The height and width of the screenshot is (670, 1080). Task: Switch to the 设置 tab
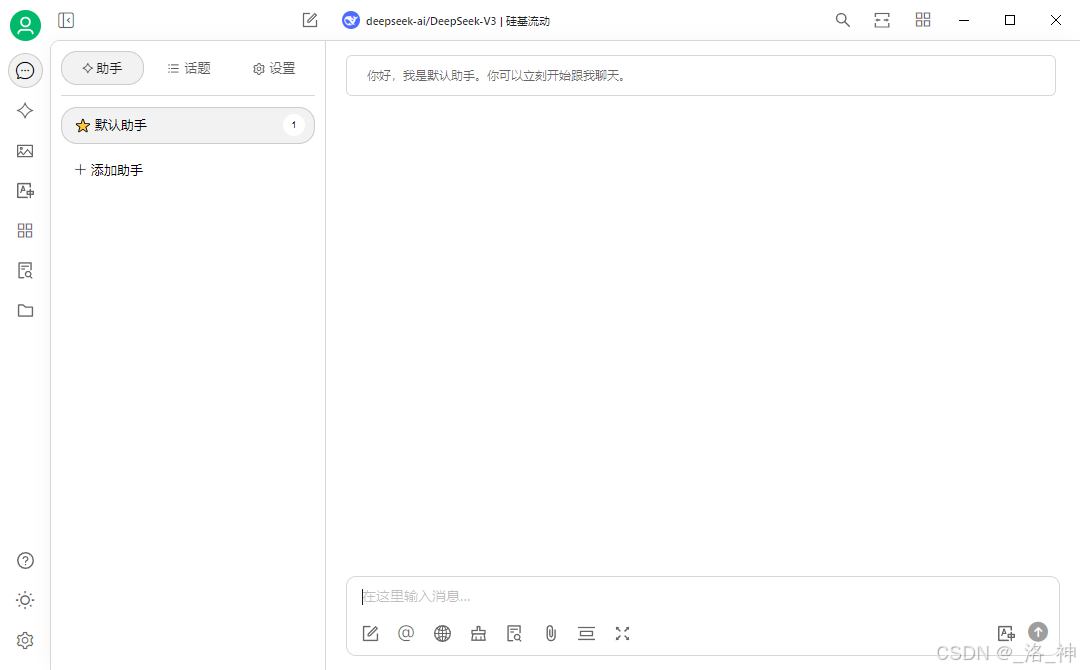pos(273,68)
